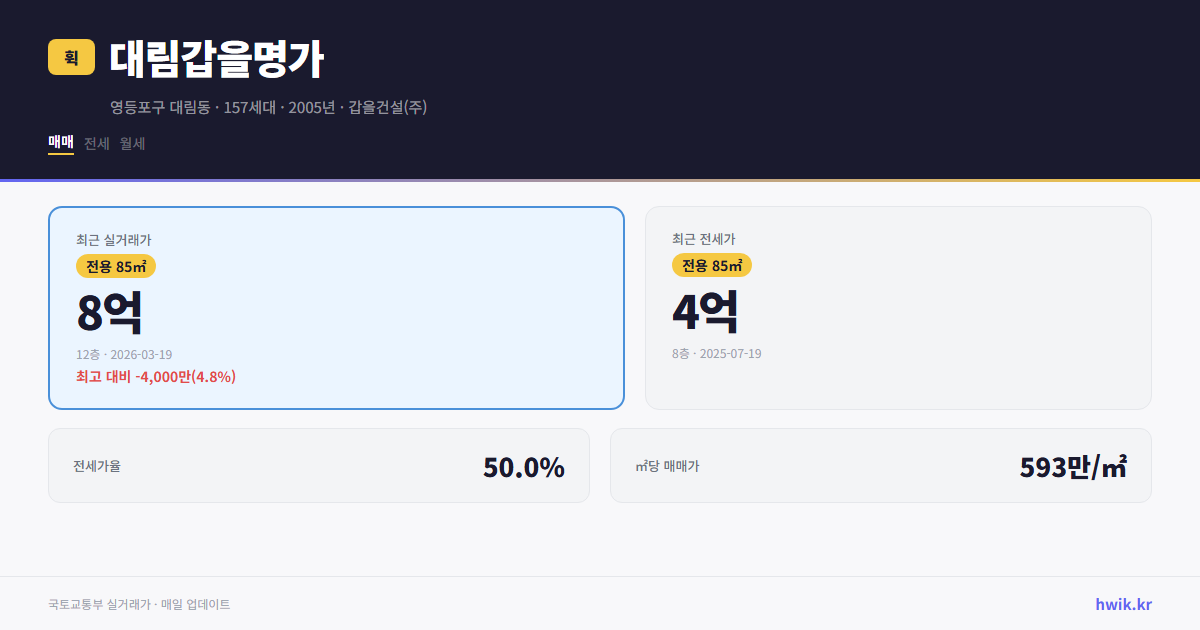The height and width of the screenshot is (630, 1200).
Task: Open the hwik.kr link
Action: click(x=1121, y=603)
